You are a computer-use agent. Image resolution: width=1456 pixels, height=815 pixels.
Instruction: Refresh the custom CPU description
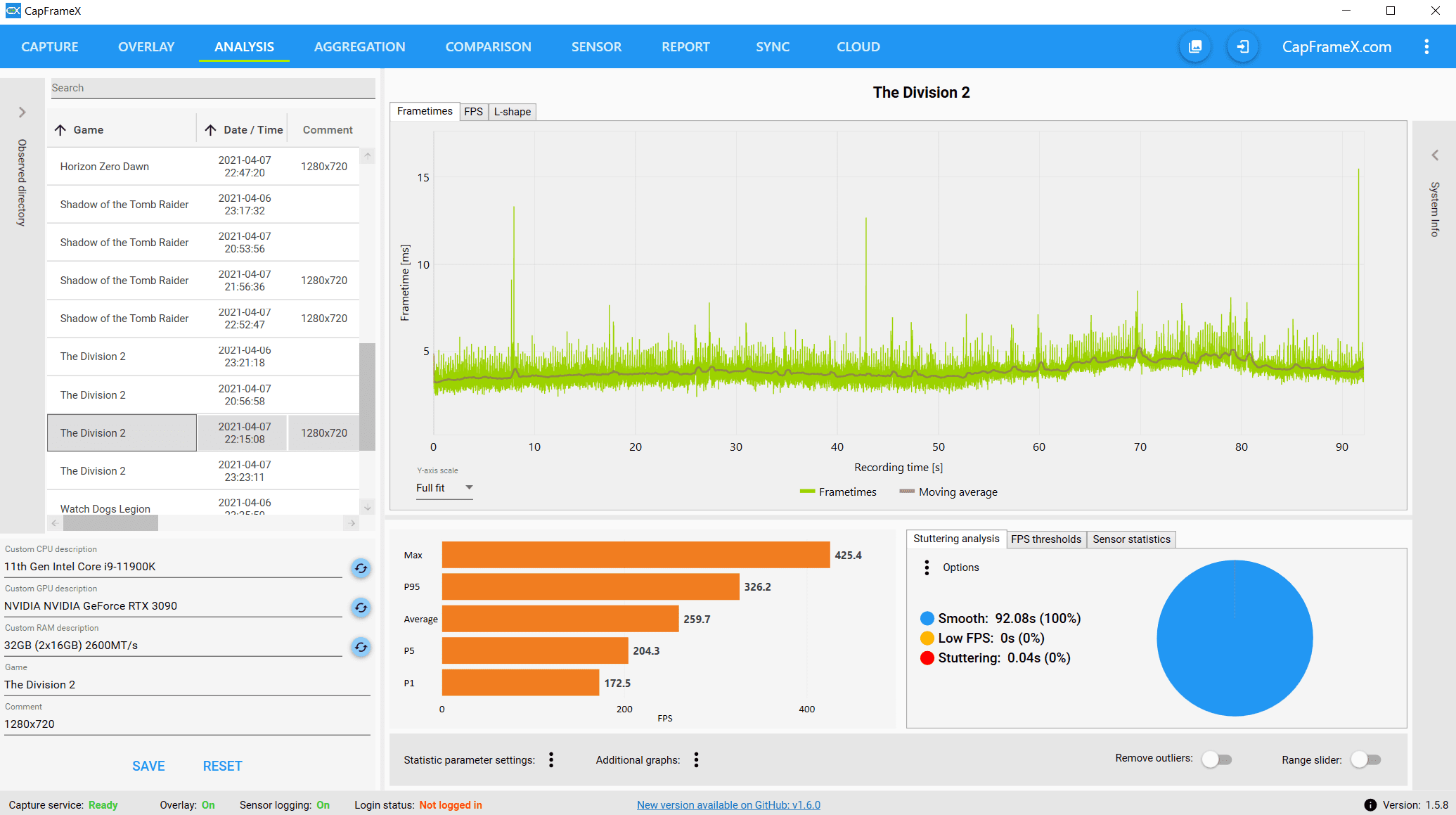pos(361,568)
